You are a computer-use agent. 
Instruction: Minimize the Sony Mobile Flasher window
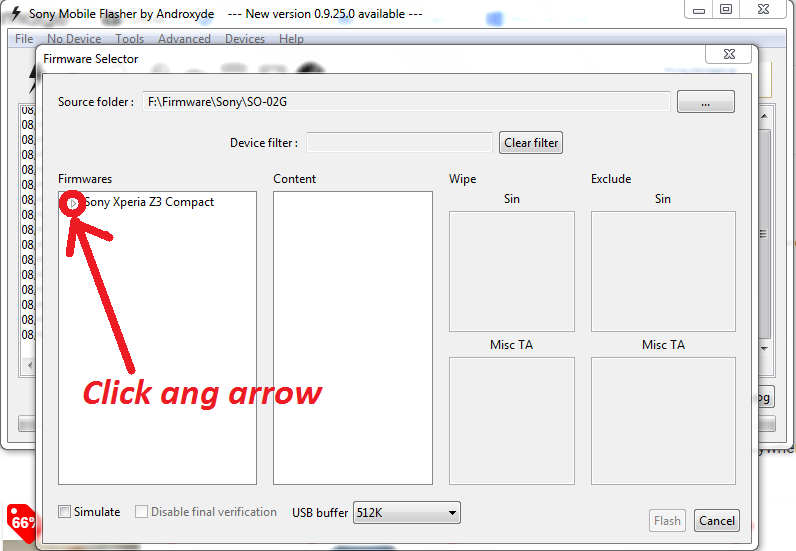[699, 10]
